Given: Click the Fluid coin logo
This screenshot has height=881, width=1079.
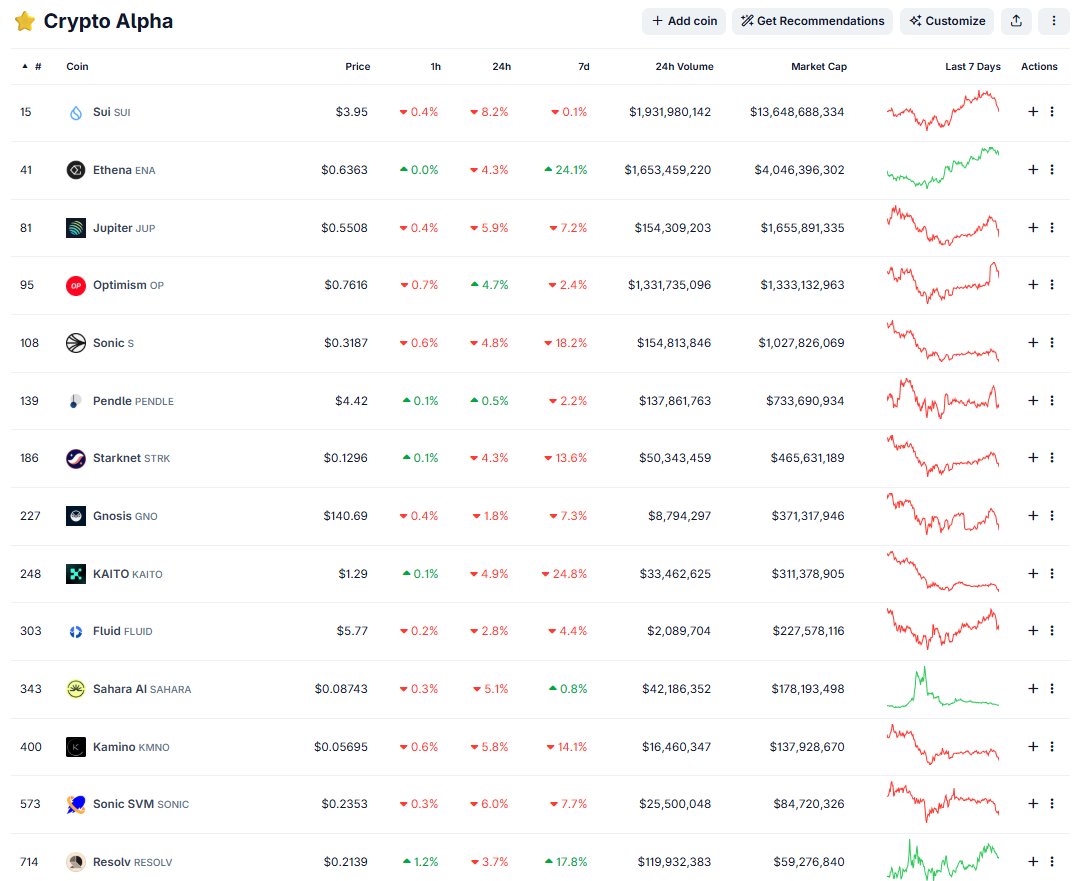Looking at the screenshot, I should point(76,631).
